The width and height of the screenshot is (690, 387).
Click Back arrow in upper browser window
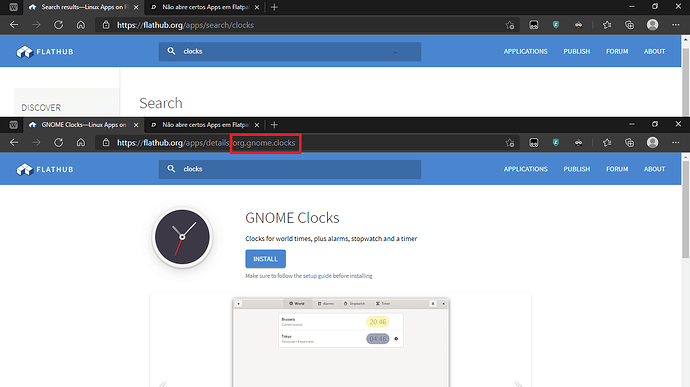point(14,25)
